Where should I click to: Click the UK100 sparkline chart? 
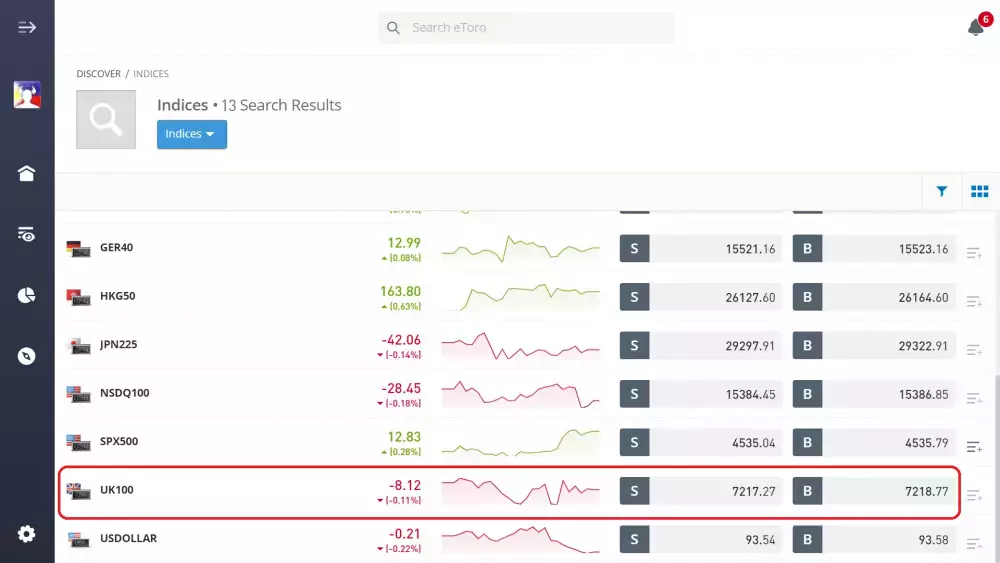(x=520, y=491)
